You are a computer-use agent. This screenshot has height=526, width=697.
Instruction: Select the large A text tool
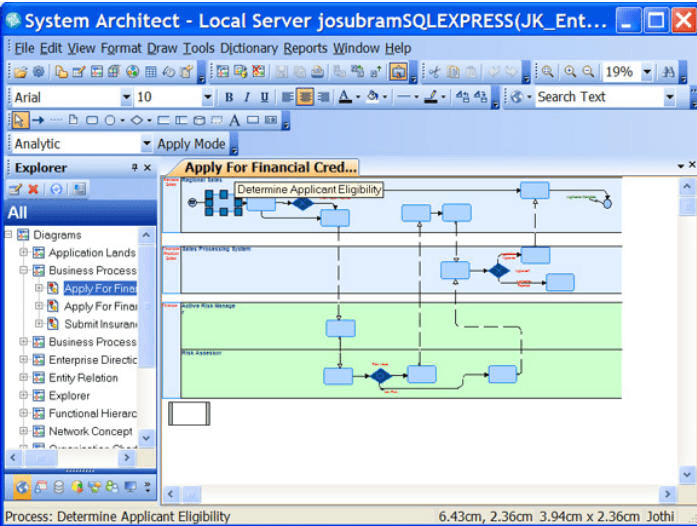pos(234,120)
